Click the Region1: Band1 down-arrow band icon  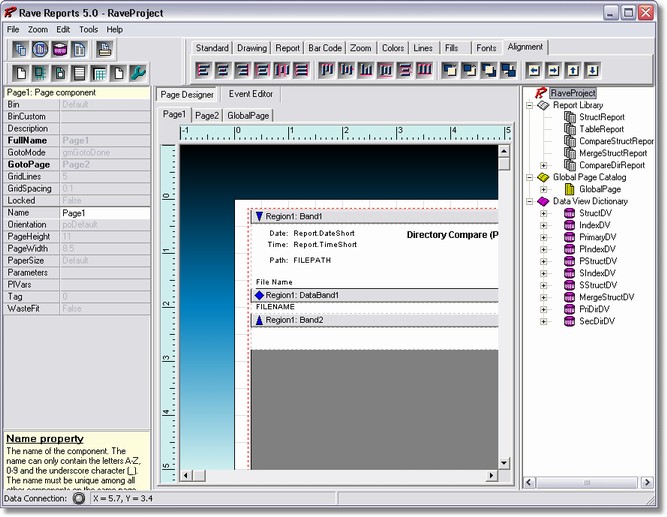click(259, 217)
